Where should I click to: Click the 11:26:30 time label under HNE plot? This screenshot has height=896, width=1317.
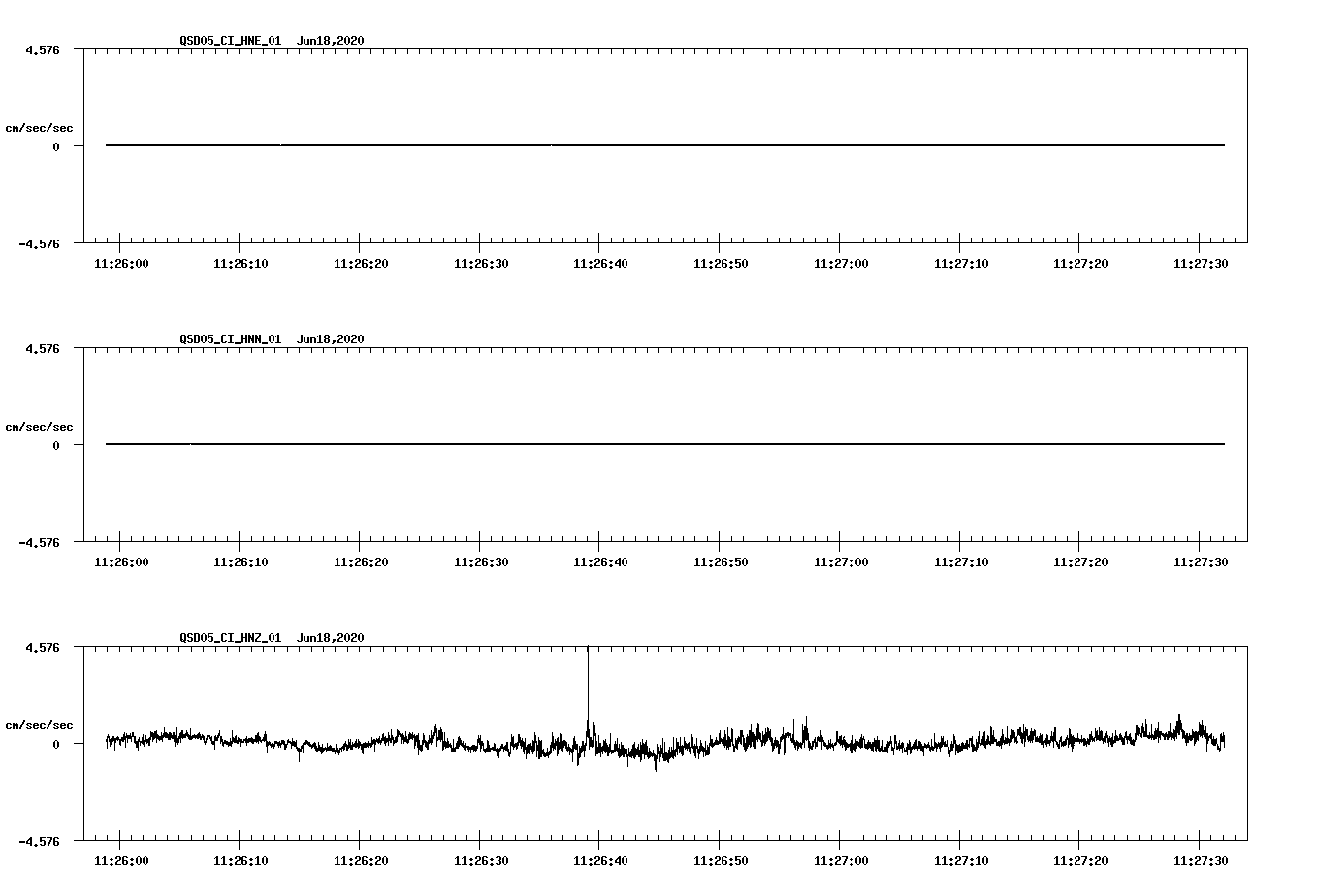pyautogui.click(x=481, y=263)
